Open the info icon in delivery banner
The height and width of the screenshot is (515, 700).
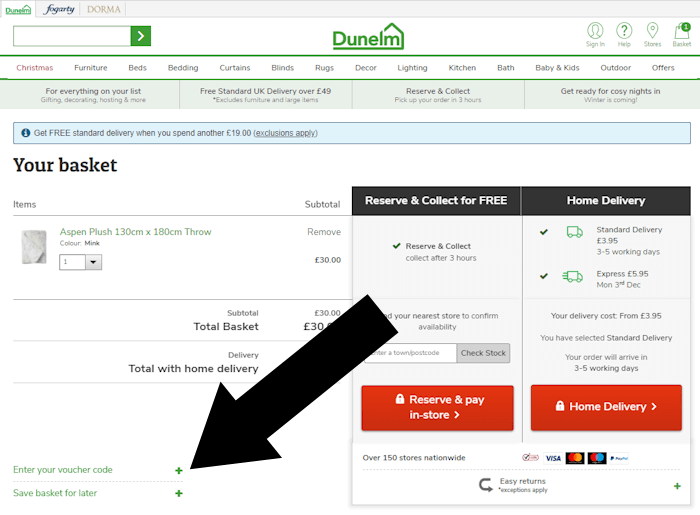click(26, 133)
